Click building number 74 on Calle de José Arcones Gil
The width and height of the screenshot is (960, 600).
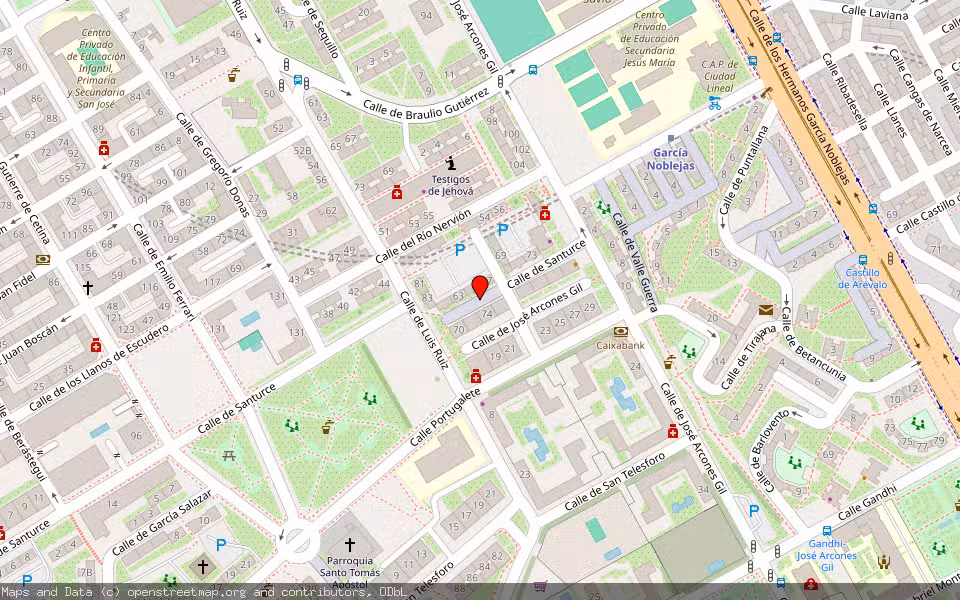click(488, 313)
